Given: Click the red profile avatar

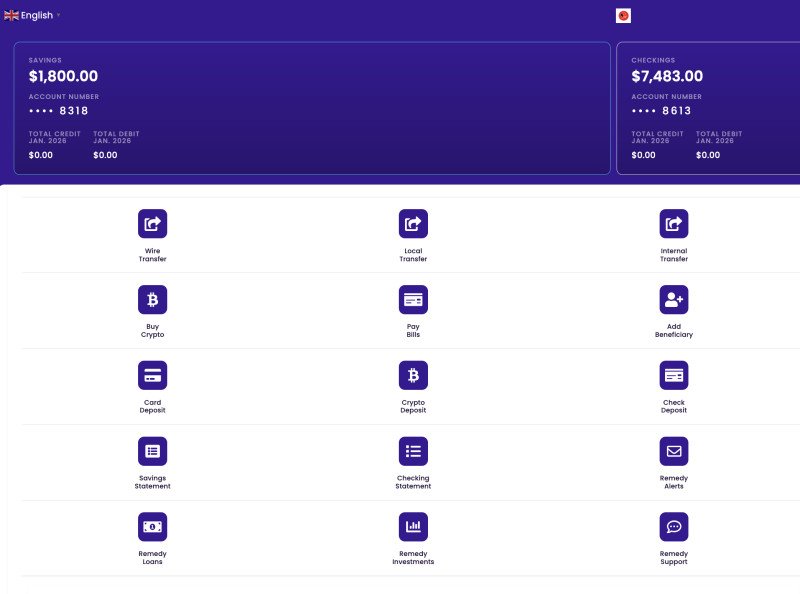Looking at the screenshot, I should click(x=623, y=16).
